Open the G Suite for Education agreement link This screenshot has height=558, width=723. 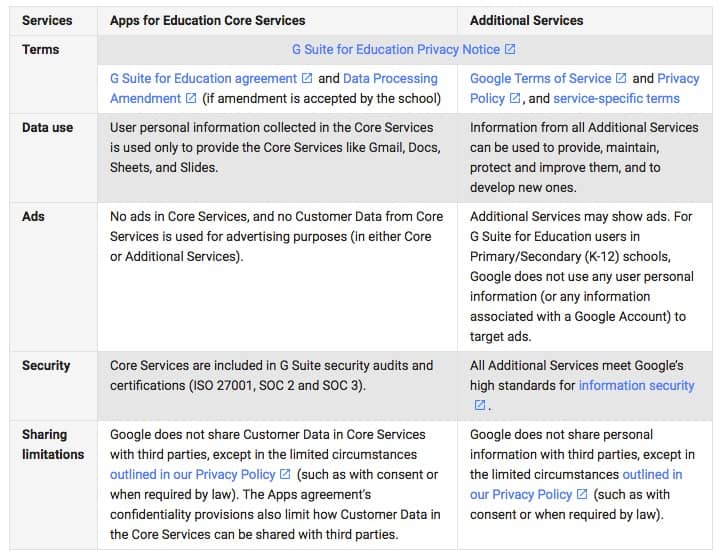[x=203, y=78]
